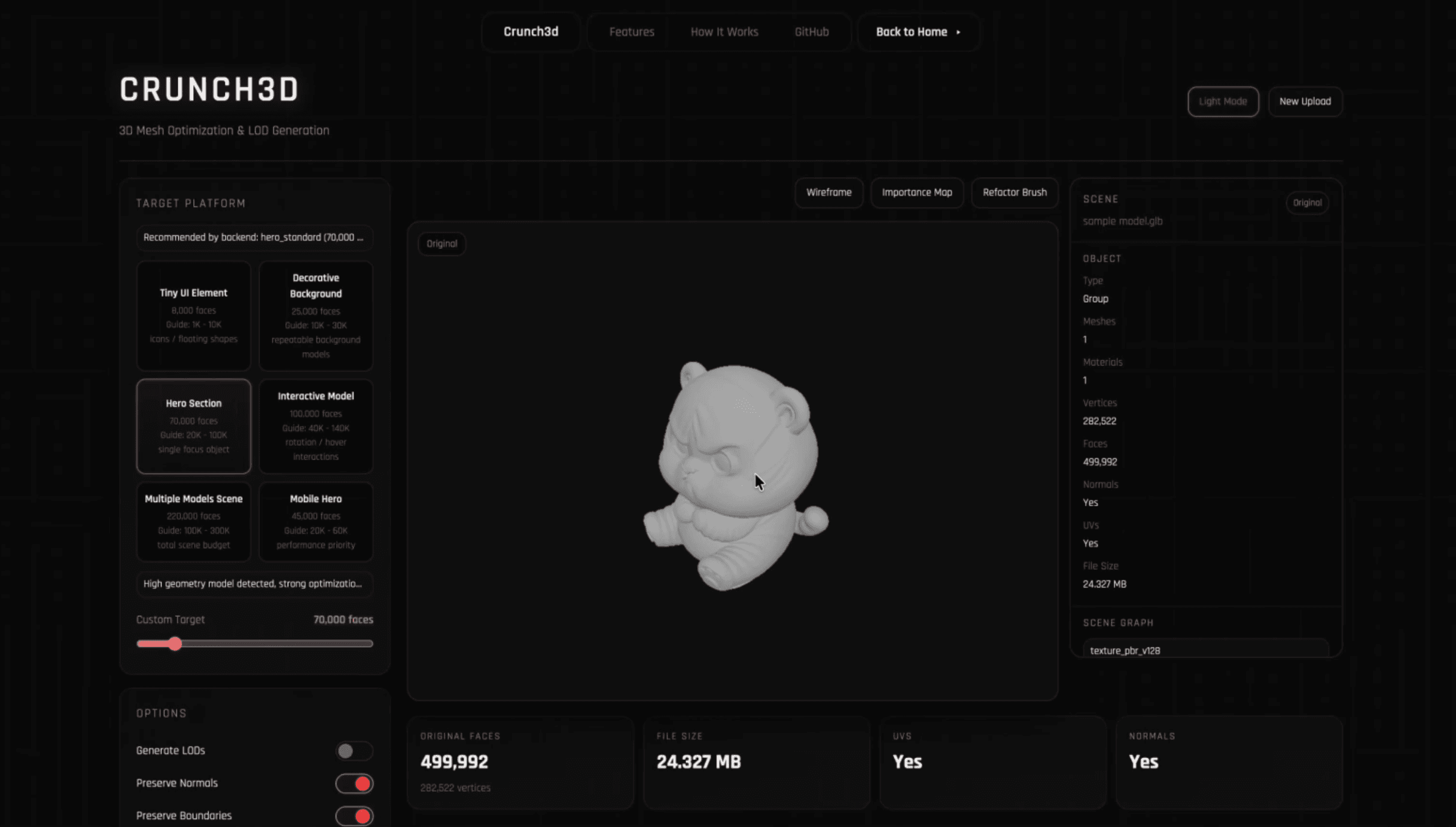Click the 70,000 faces target value

click(x=343, y=619)
